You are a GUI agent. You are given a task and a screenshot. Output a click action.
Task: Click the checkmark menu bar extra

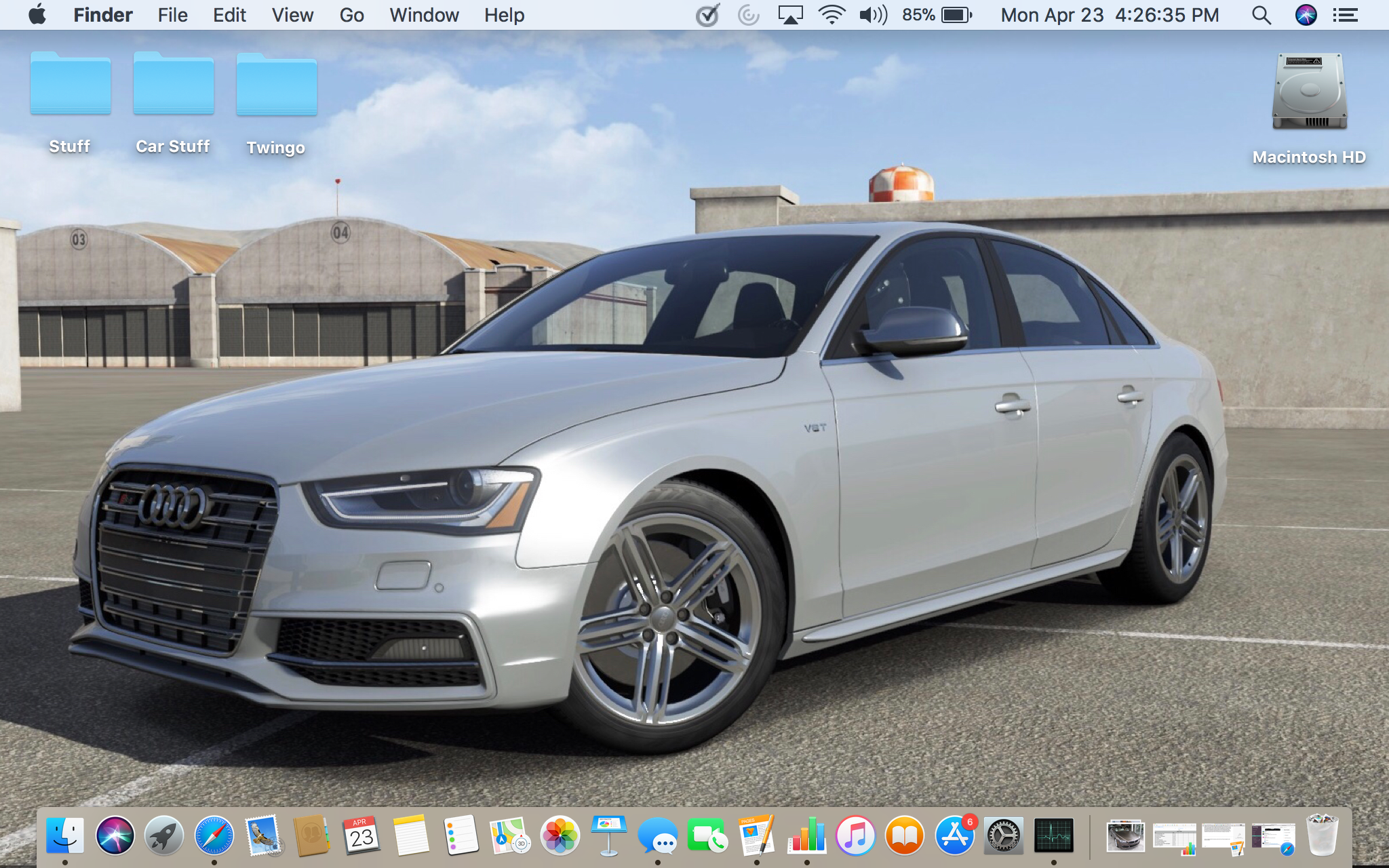coord(707,15)
